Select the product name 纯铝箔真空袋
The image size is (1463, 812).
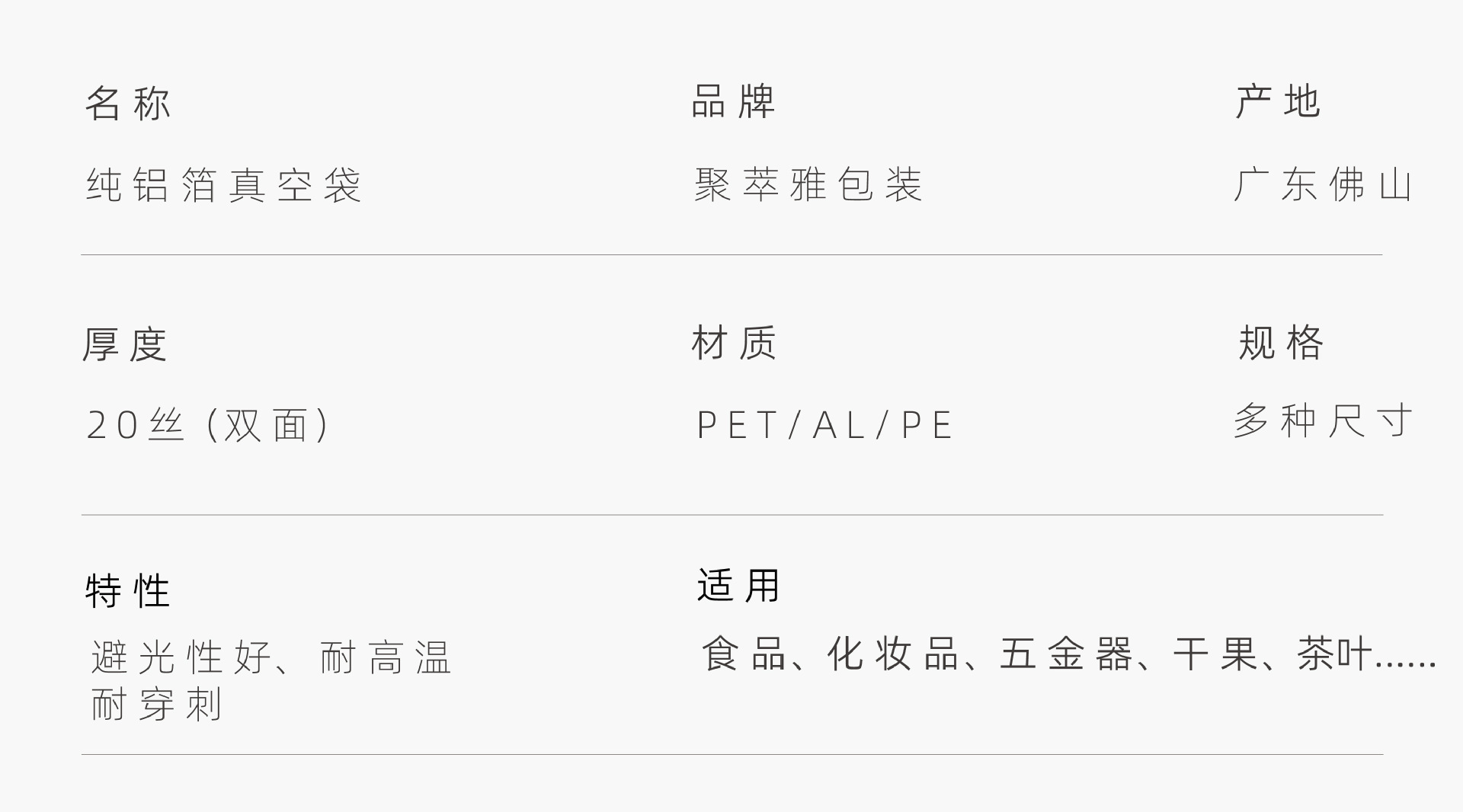tap(223, 185)
